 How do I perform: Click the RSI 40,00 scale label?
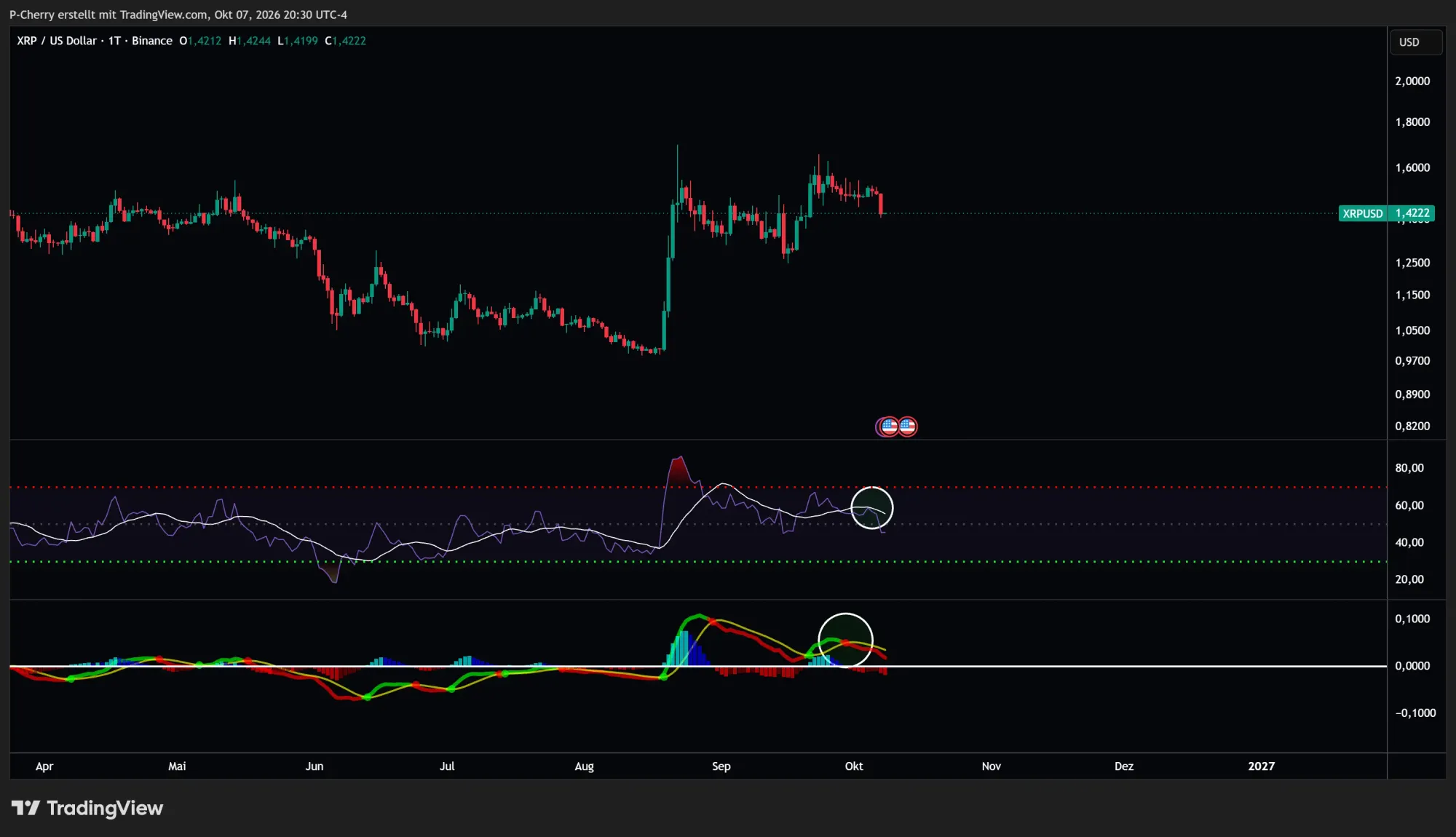point(1409,542)
